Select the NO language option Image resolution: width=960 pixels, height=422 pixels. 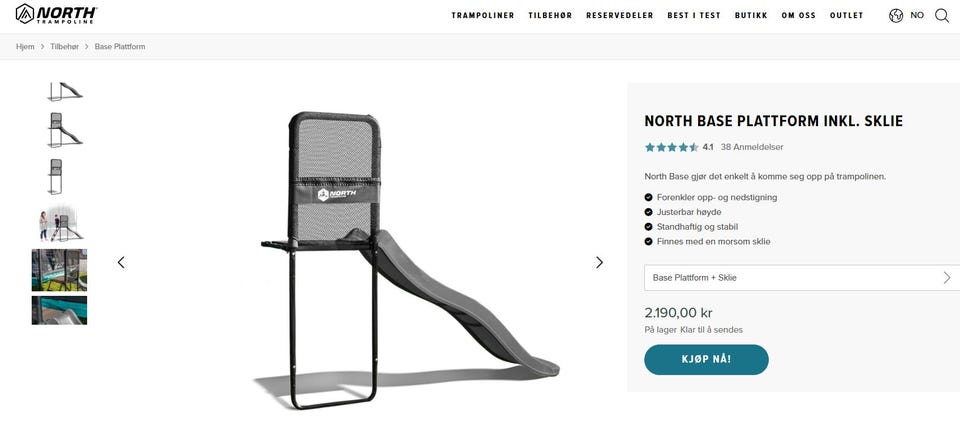click(917, 15)
